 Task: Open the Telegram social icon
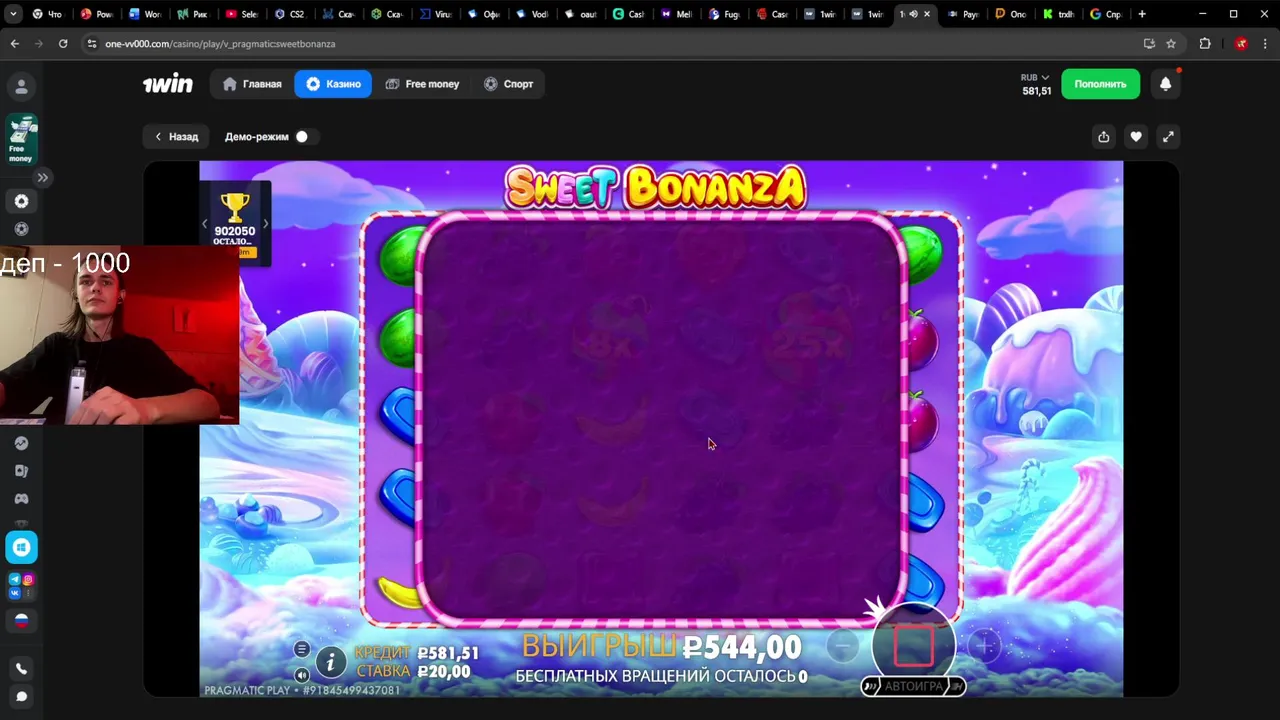15,579
